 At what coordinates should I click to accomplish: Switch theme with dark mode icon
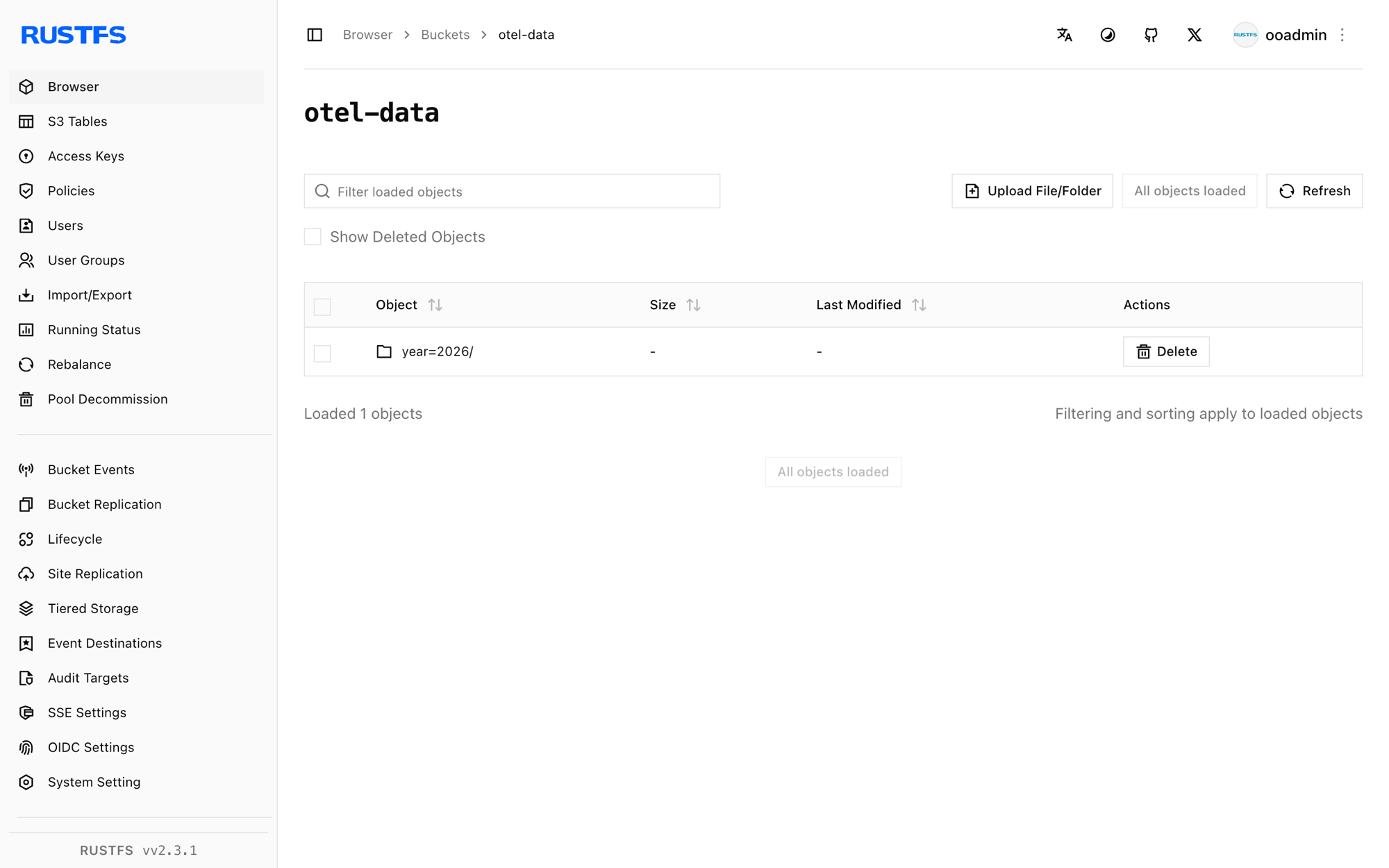[1108, 35]
